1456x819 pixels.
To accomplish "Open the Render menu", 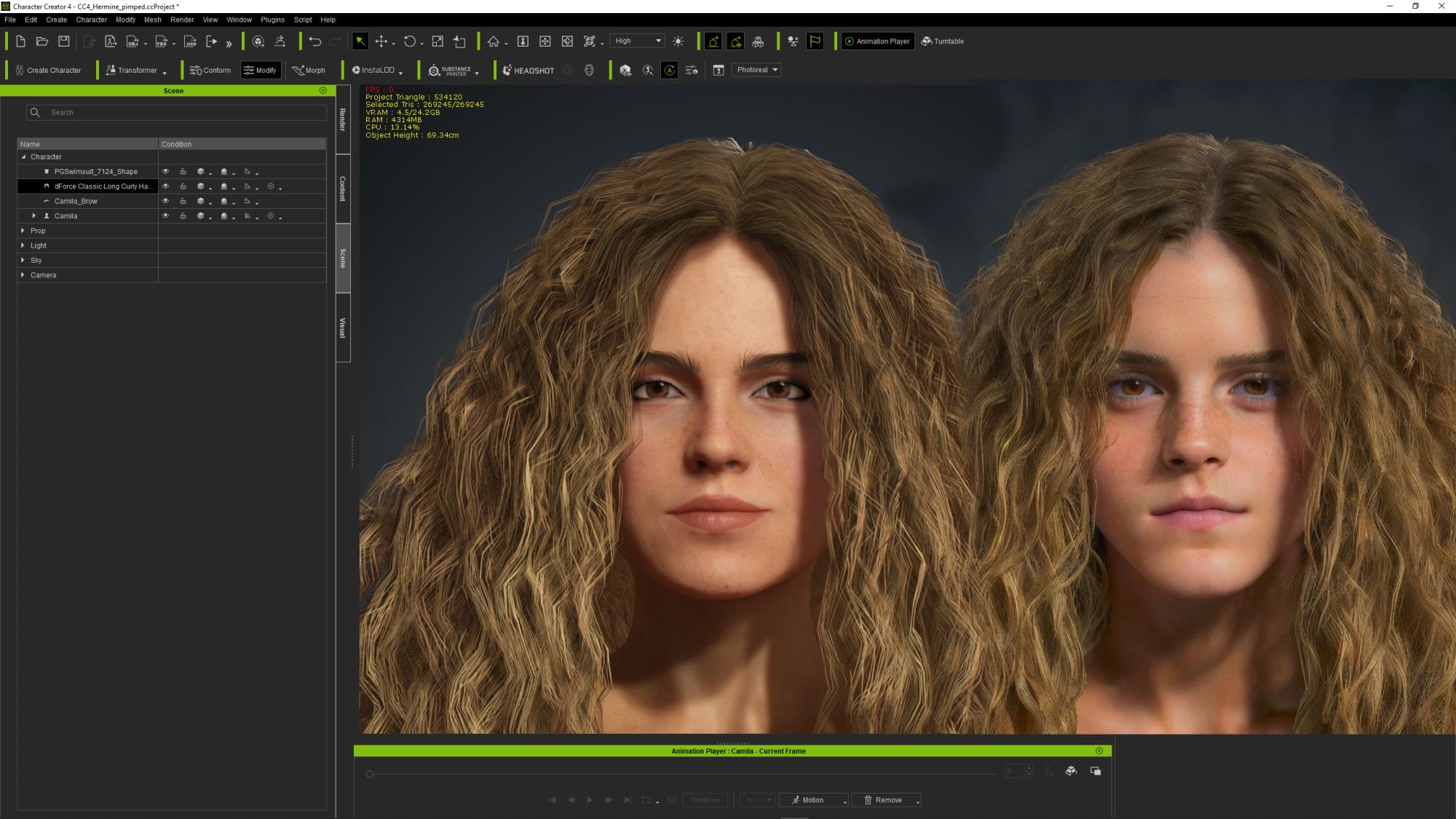I will click(x=182, y=20).
